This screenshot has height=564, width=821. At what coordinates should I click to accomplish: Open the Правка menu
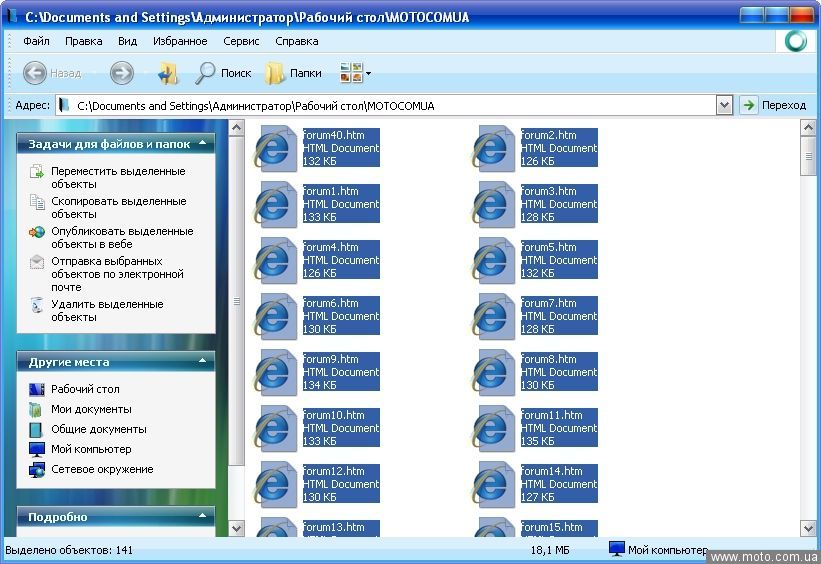(x=83, y=41)
